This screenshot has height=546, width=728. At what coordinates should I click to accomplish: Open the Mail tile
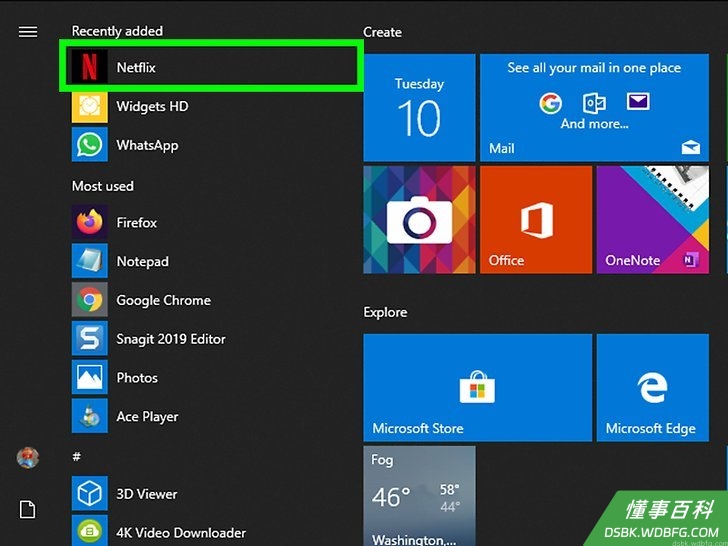pyautogui.click(x=594, y=108)
